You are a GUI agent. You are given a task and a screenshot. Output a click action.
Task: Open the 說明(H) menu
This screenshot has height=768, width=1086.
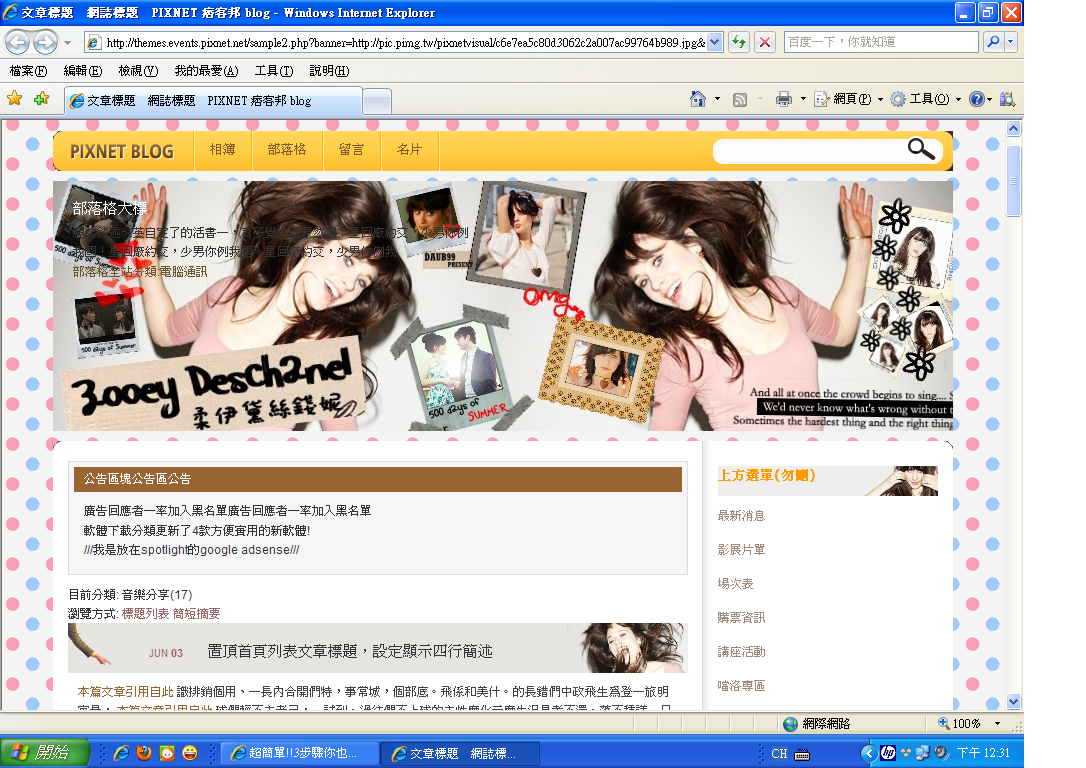click(x=329, y=71)
